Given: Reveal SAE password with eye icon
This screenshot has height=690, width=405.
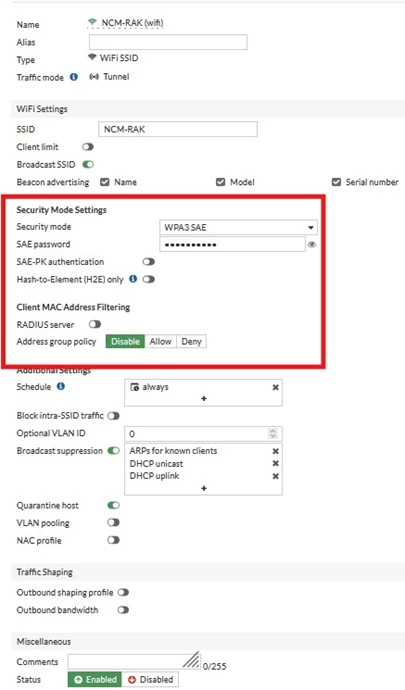Looking at the screenshot, I should tap(312, 245).
